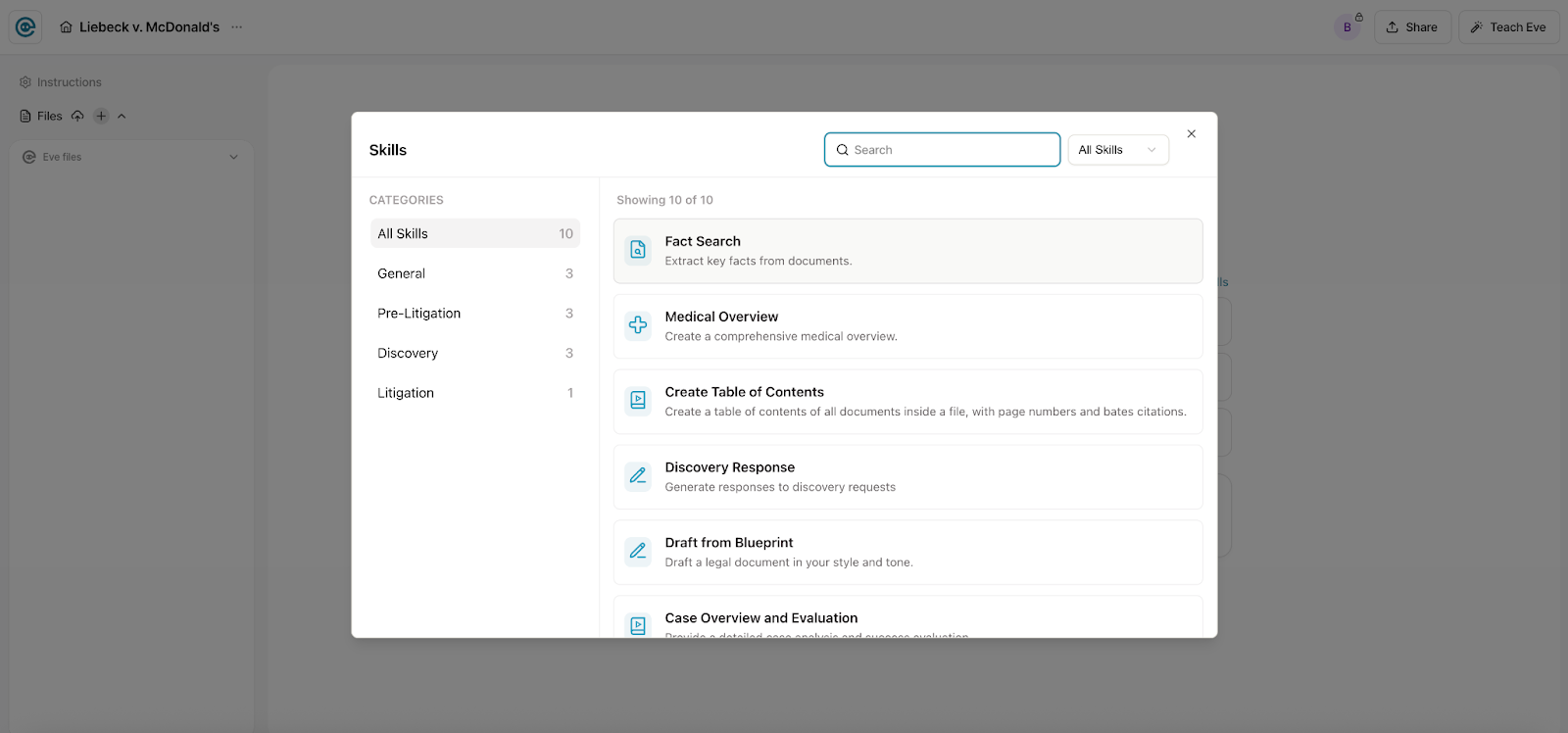Image resolution: width=1568 pixels, height=733 pixels.
Task: Click the Create Table of Contents icon
Action: [638, 400]
